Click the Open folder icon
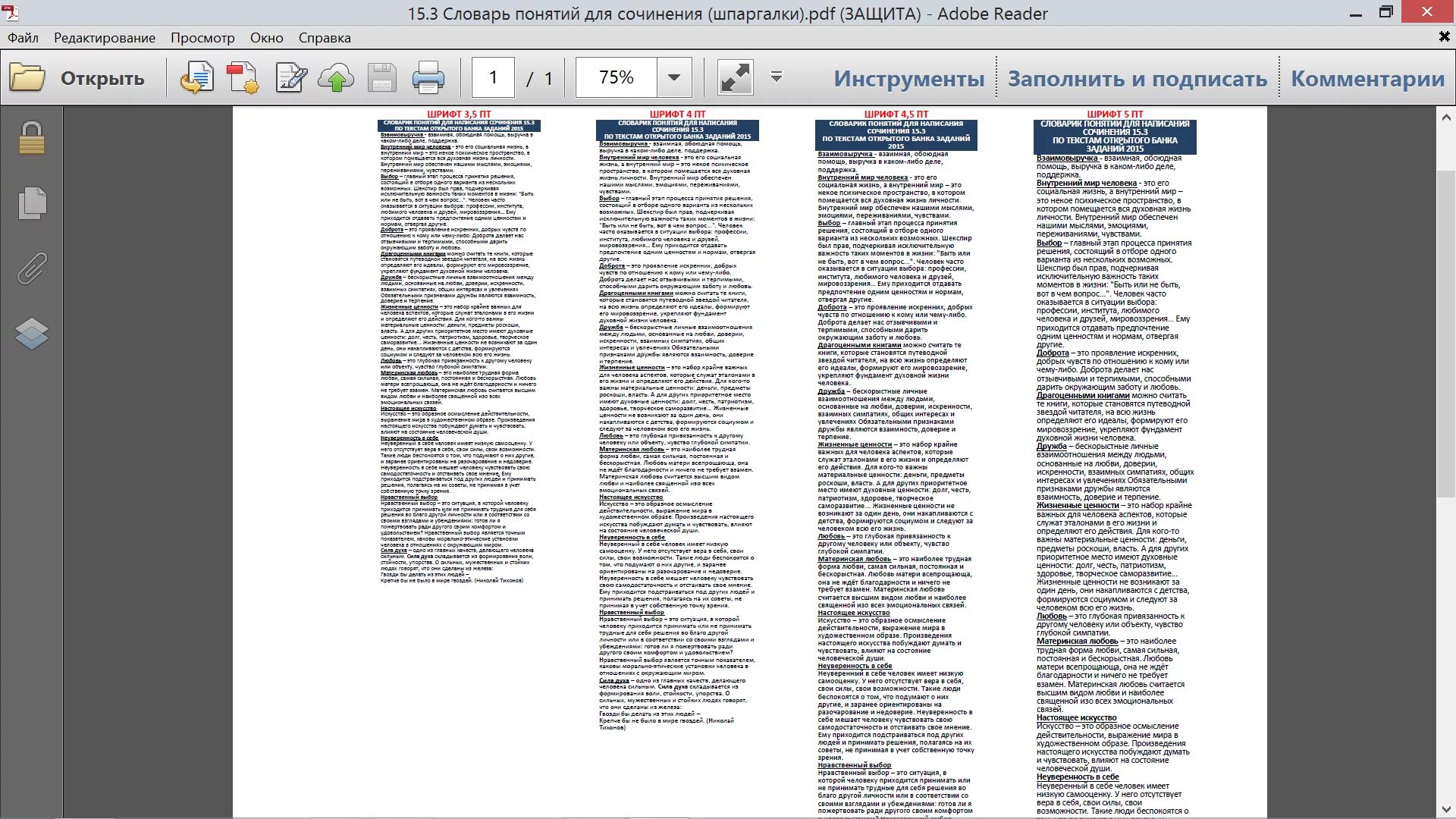This screenshot has height=819, width=1456. click(x=27, y=77)
